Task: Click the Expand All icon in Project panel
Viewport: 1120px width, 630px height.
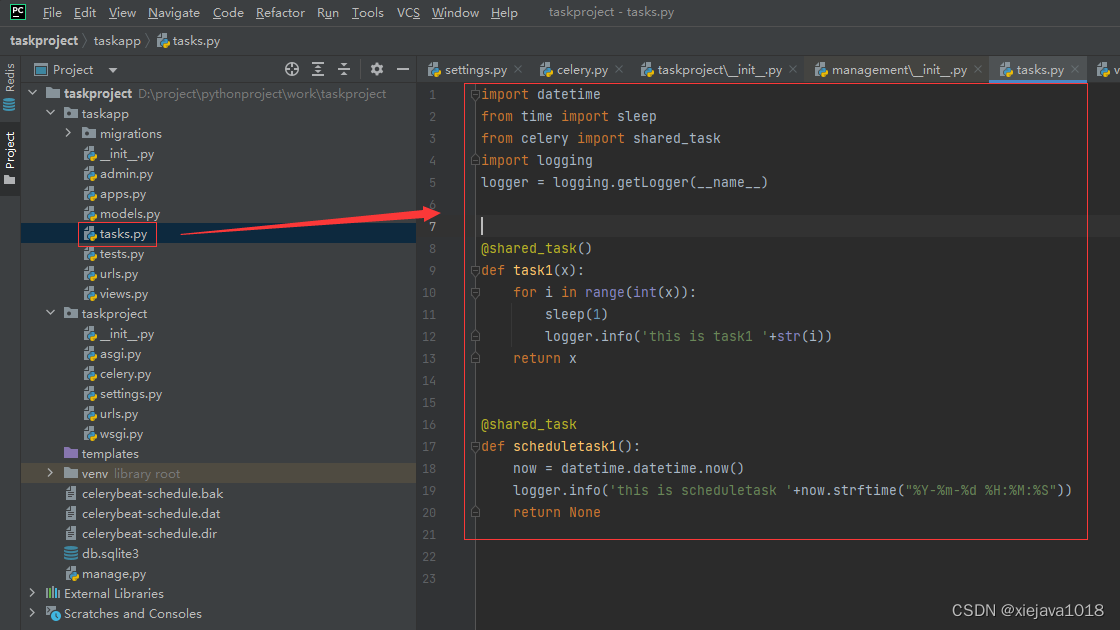Action: click(318, 69)
